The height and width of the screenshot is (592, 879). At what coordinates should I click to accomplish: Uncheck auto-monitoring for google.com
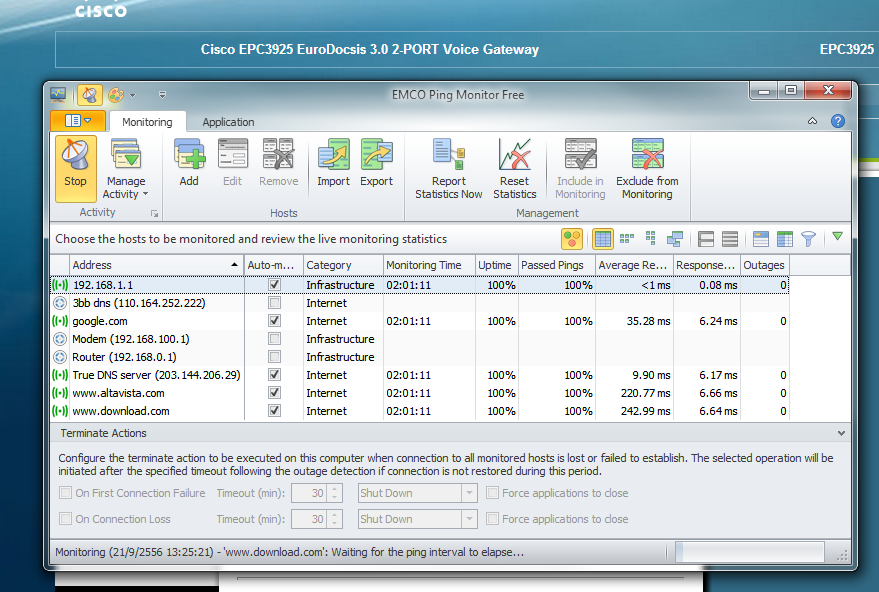(275, 321)
